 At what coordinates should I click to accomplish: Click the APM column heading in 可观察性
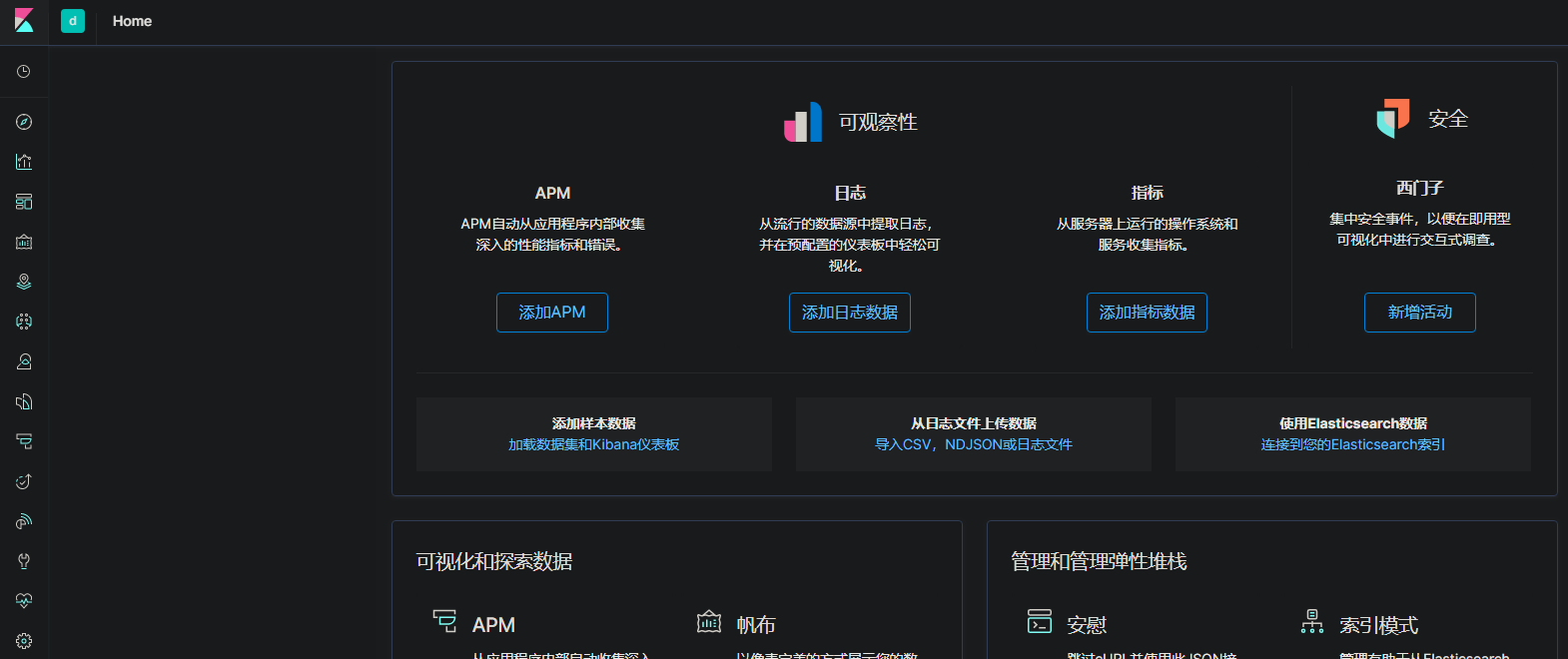coord(552,193)
